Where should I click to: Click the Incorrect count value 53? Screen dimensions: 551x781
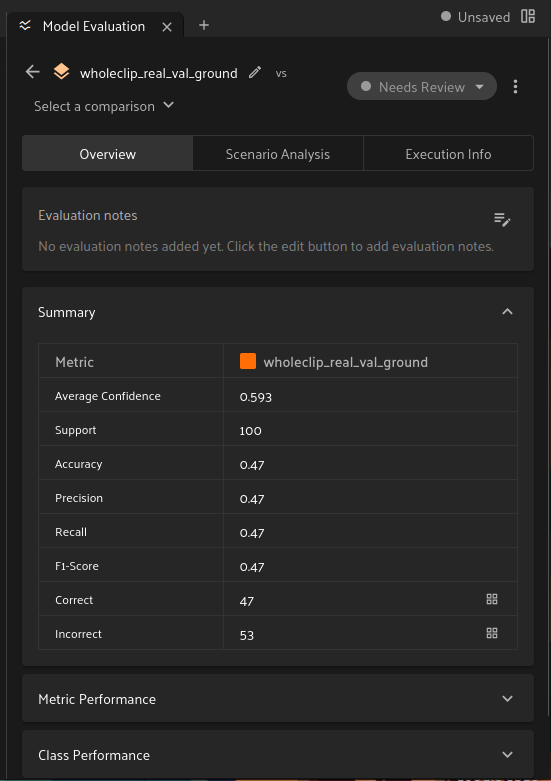tap(247, 635)
